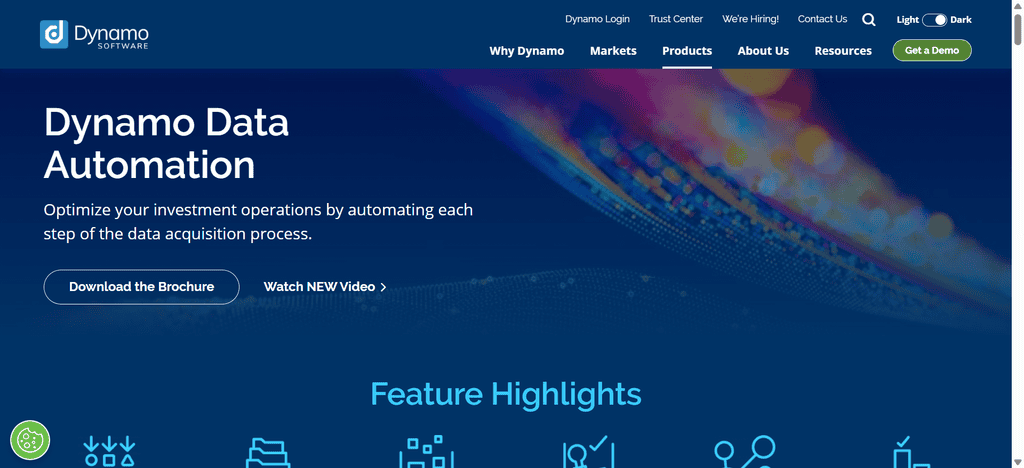Visit the Trust Center link

point(676,19)
